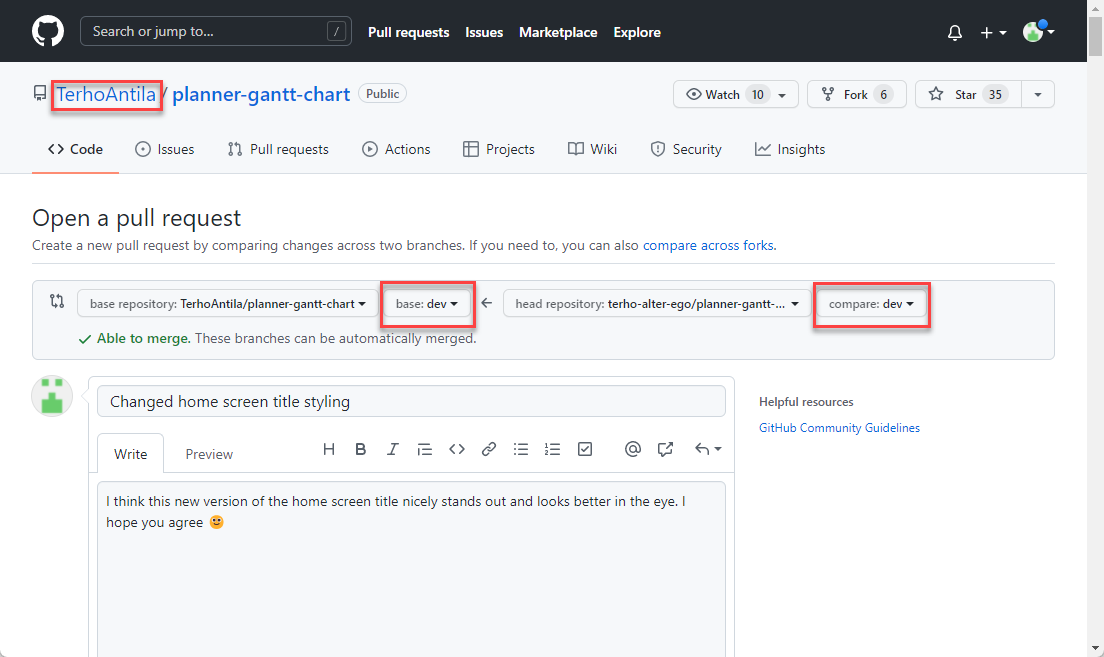Add a numbered list
Viewport: 1104px width, 657px height.
point(553,449)
